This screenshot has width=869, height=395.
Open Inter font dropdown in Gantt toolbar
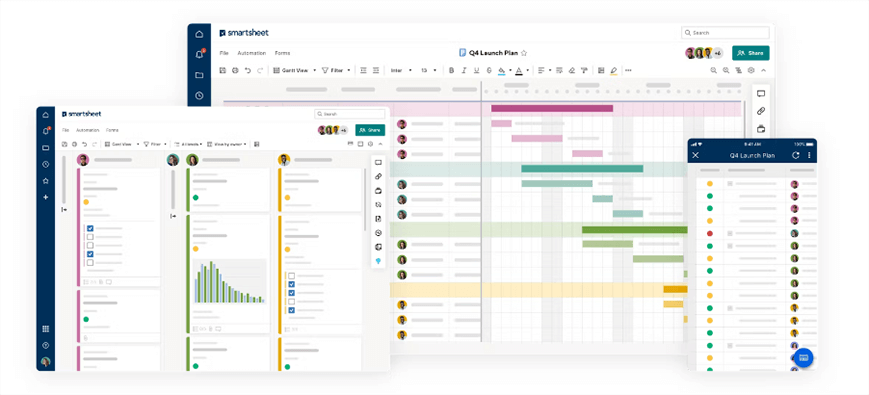tap(401, 70)
